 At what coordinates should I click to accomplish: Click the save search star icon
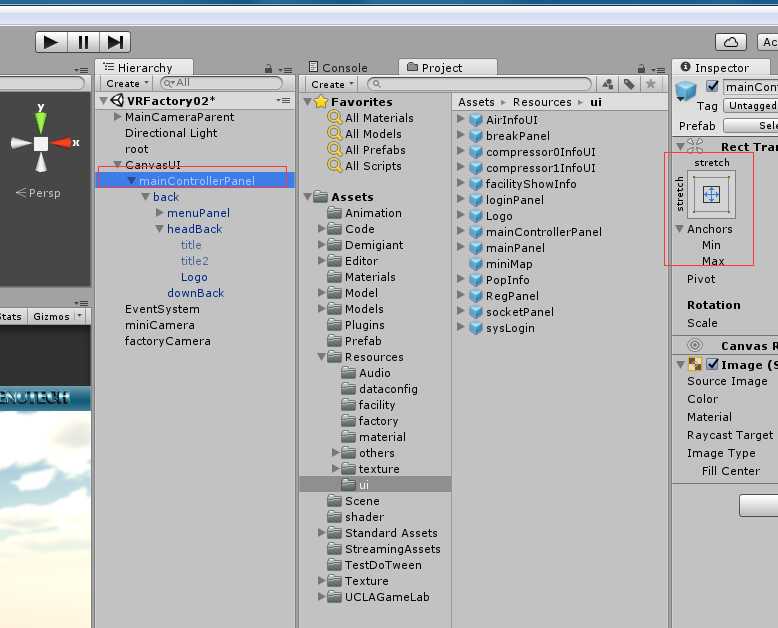tap(651, 84)
